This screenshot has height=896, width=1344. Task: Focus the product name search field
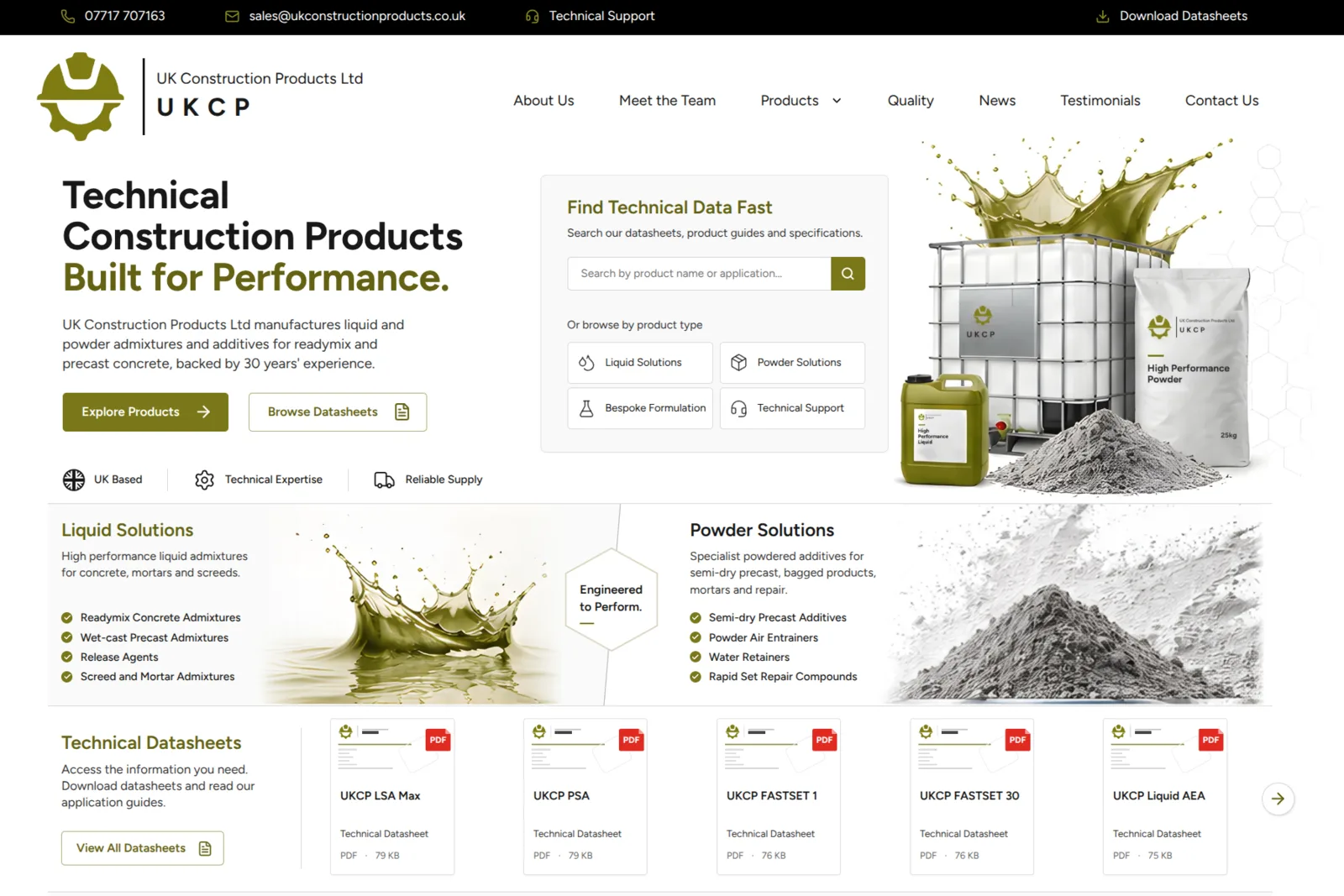[699, 274]
